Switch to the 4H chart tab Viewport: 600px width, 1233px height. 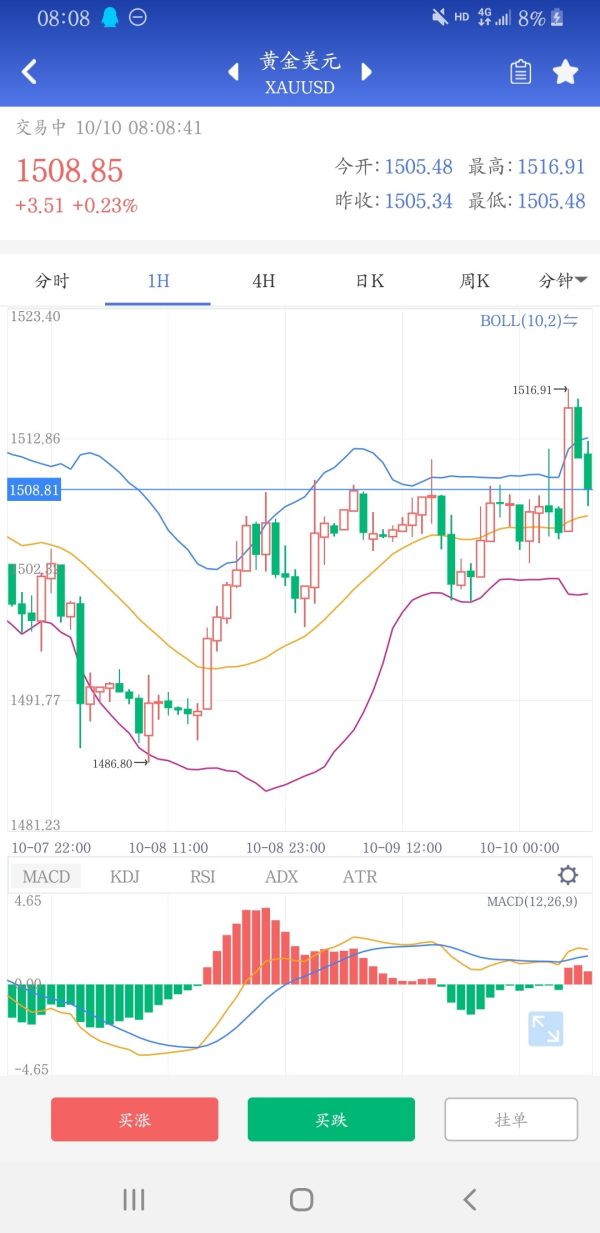coord(263,281)
